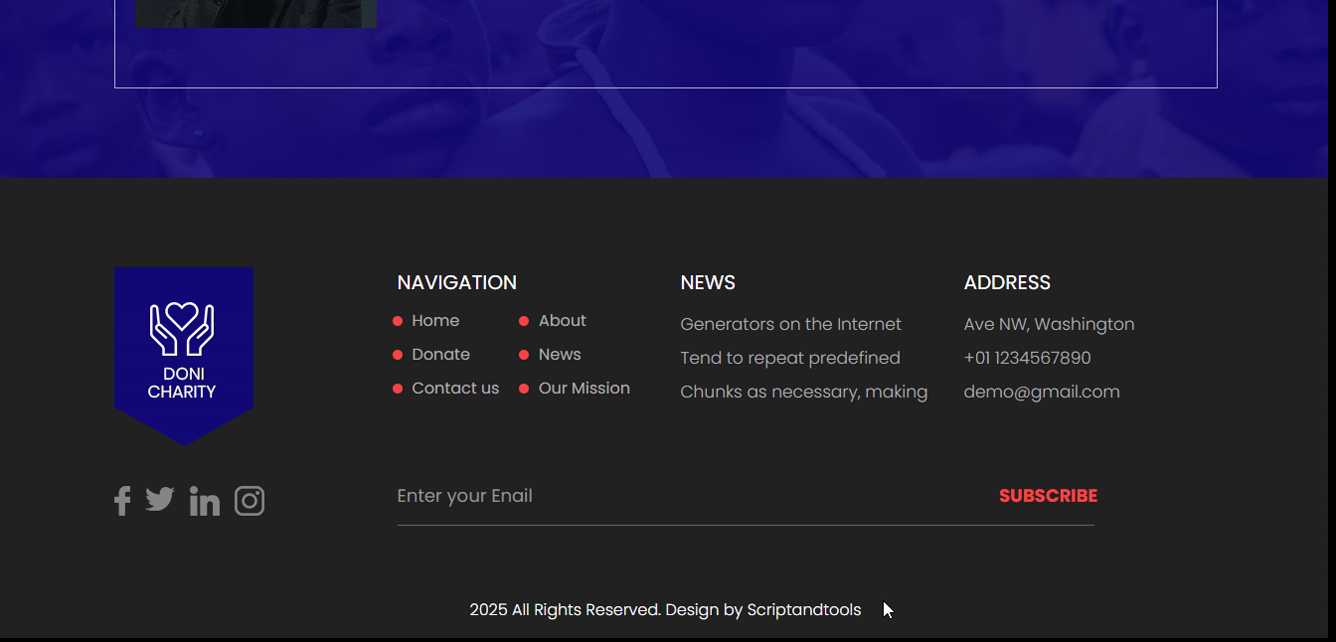Open the Twitter social icon
The image size is (1336, 642).
pos(160,499)
